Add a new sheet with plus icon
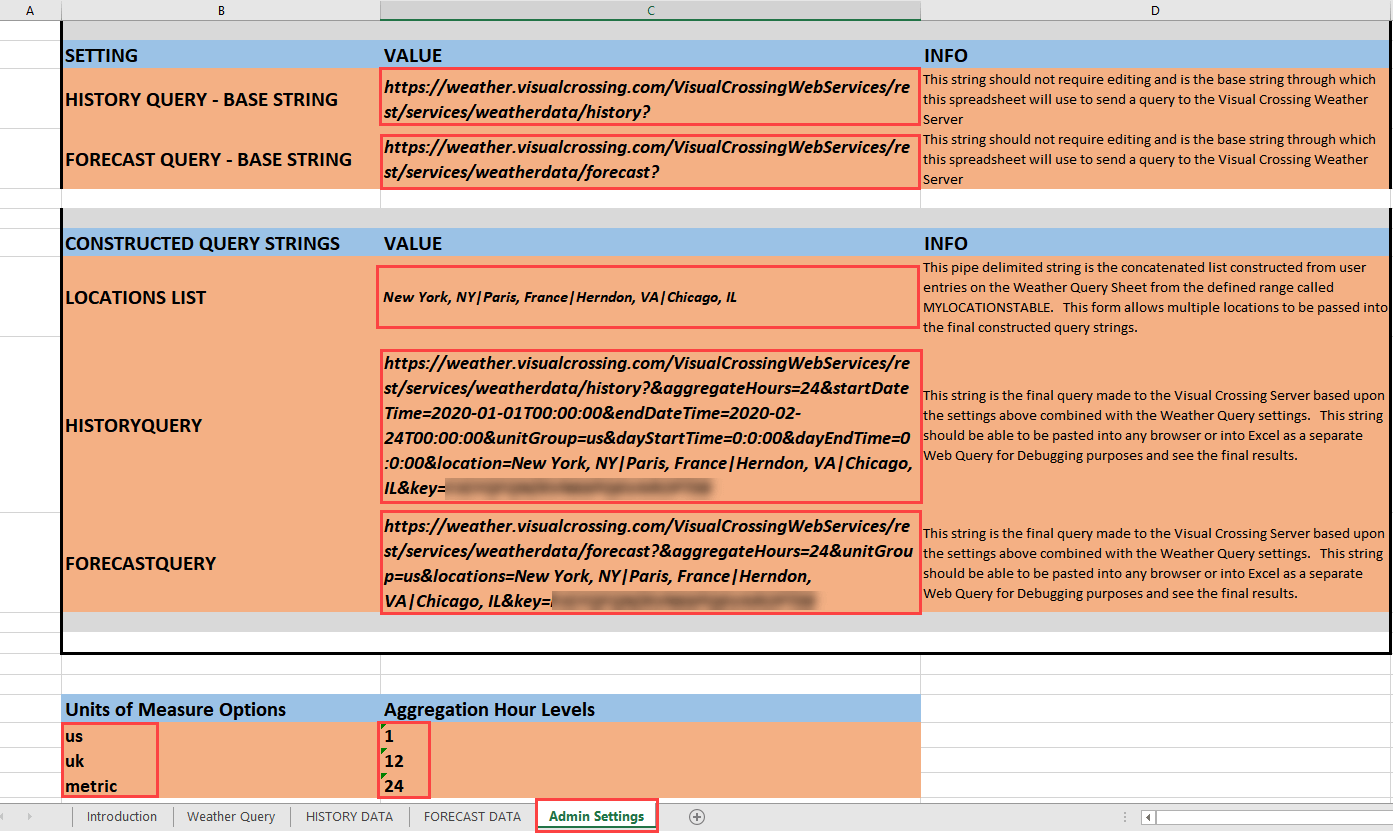Screen dimensions: 1393x833 point(697,817)
